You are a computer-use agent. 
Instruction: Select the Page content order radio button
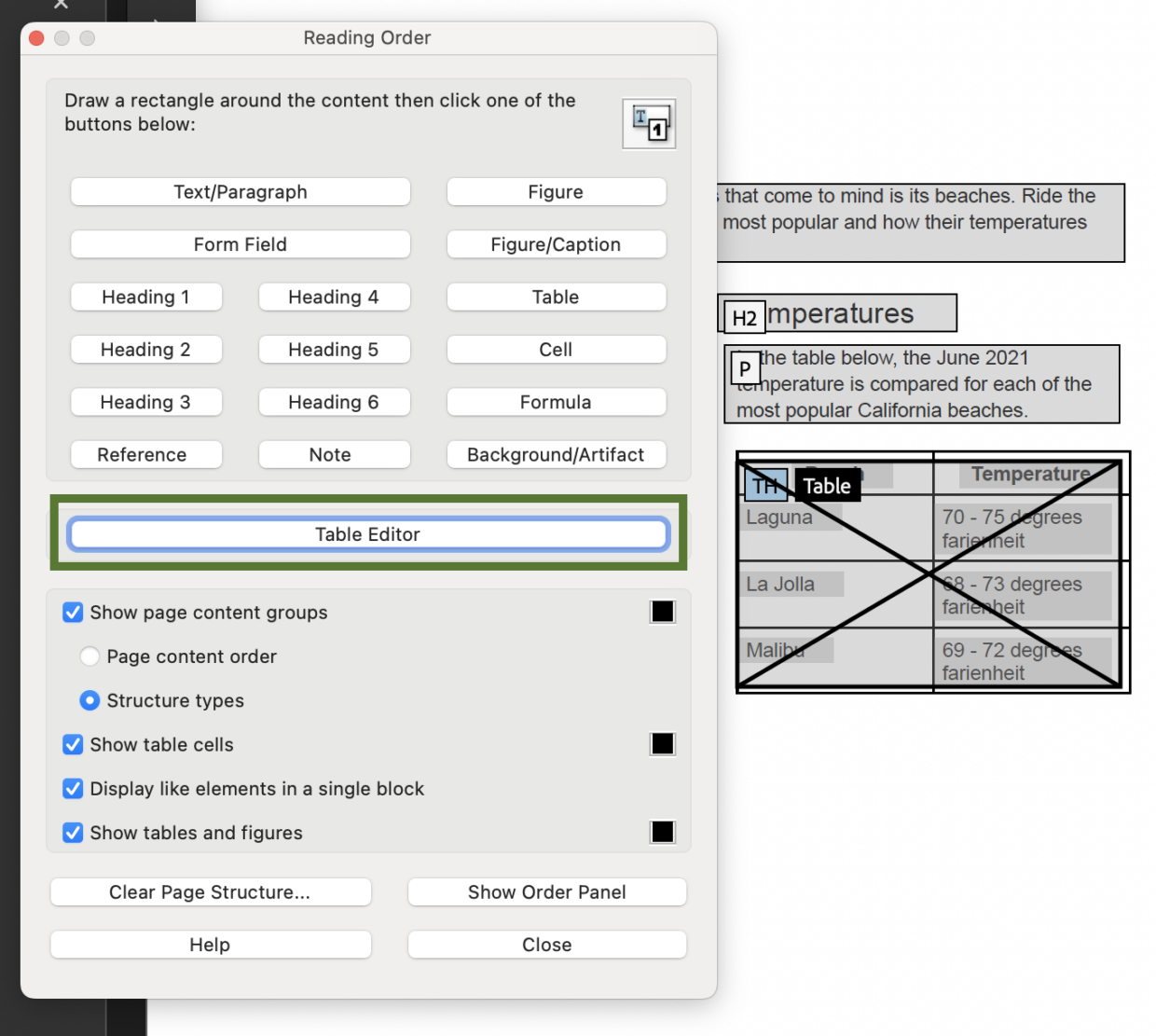click(x=89, y=656)
